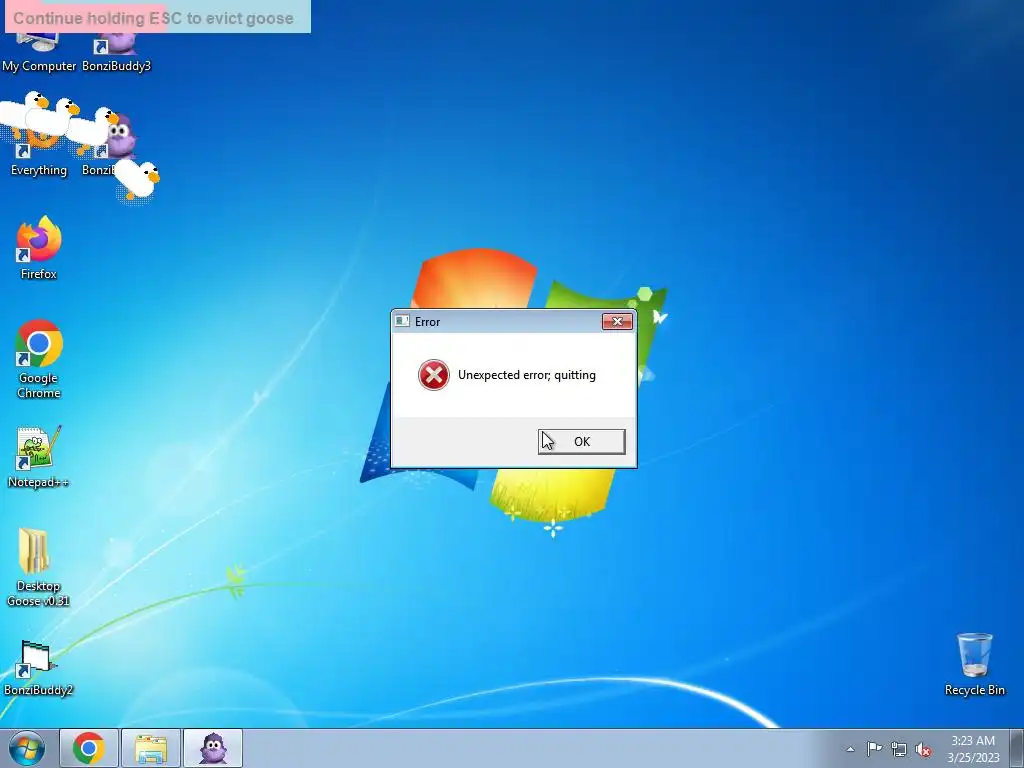Select the red error icon in the dialog

tap(434, 375)
